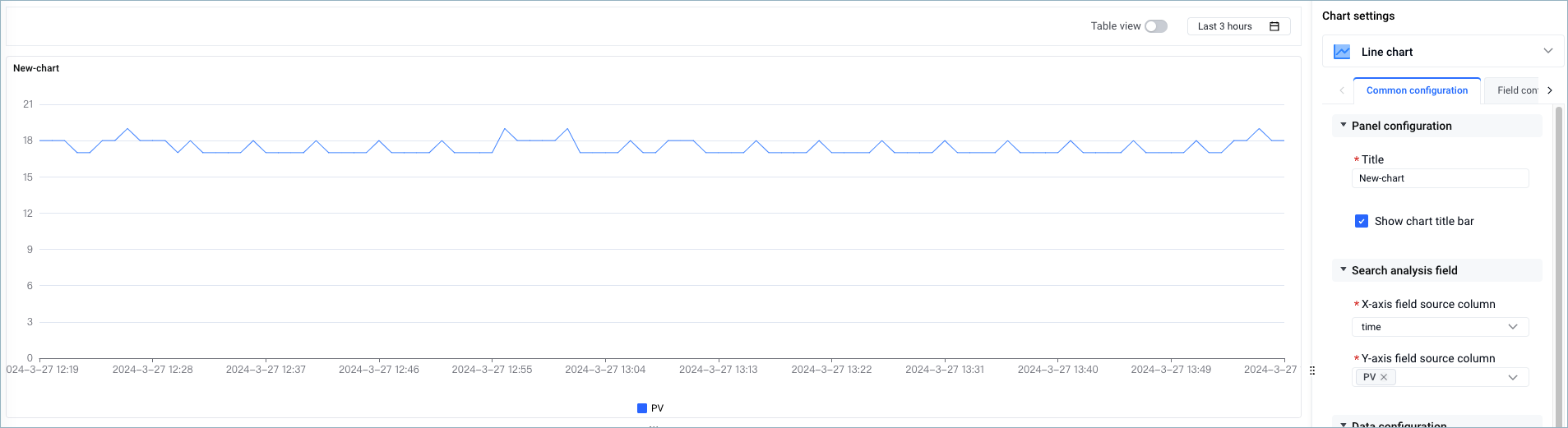The height and width of the screenshot is (428, 1568).
Task: Click the Chart settings heading
Action: click(x=1358, y=16)
